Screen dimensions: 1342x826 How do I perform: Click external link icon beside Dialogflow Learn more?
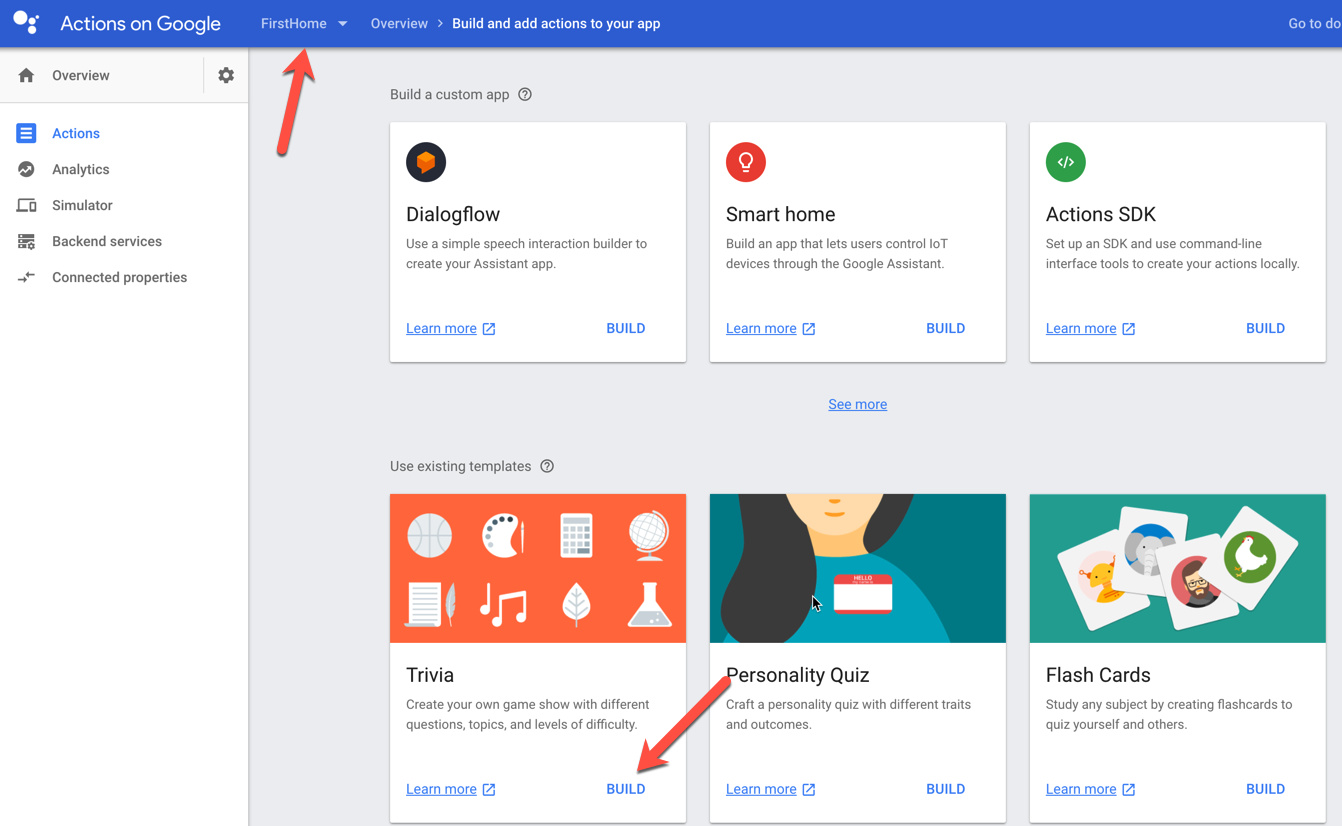[489, 329]
